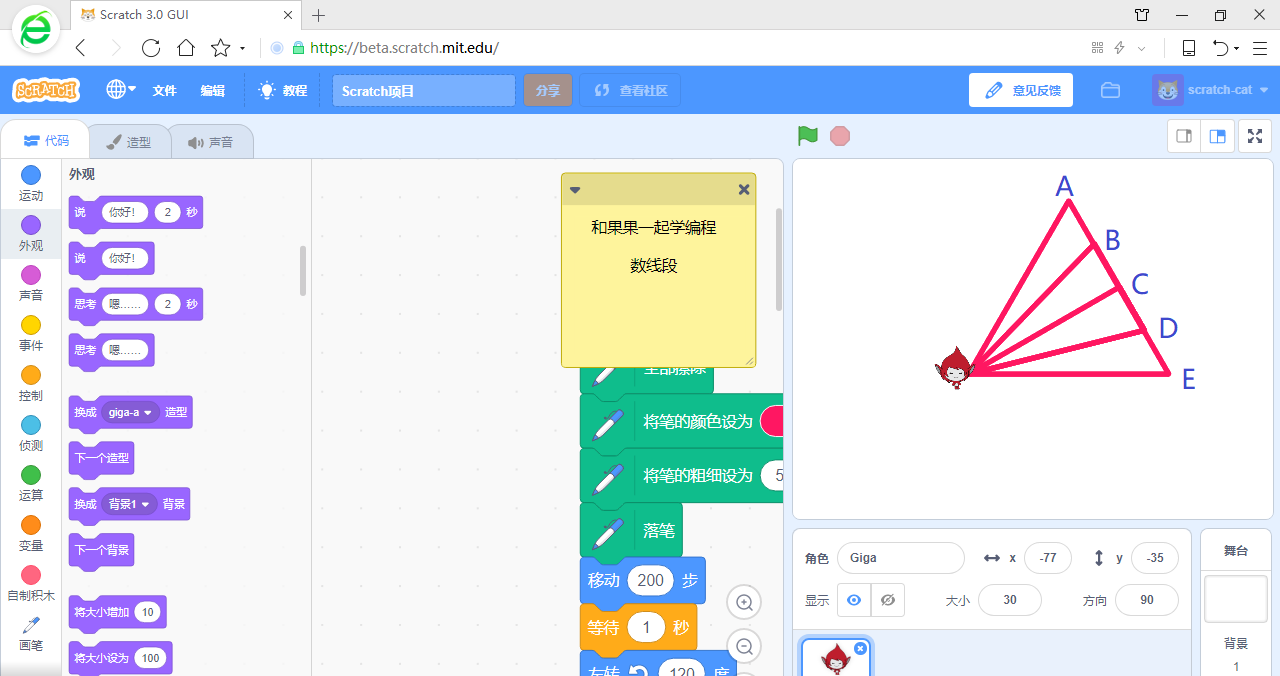1280x676 pixels.
Task: Zoom in the code workspace
Action: pyautogui.click(x=745, y=603)
